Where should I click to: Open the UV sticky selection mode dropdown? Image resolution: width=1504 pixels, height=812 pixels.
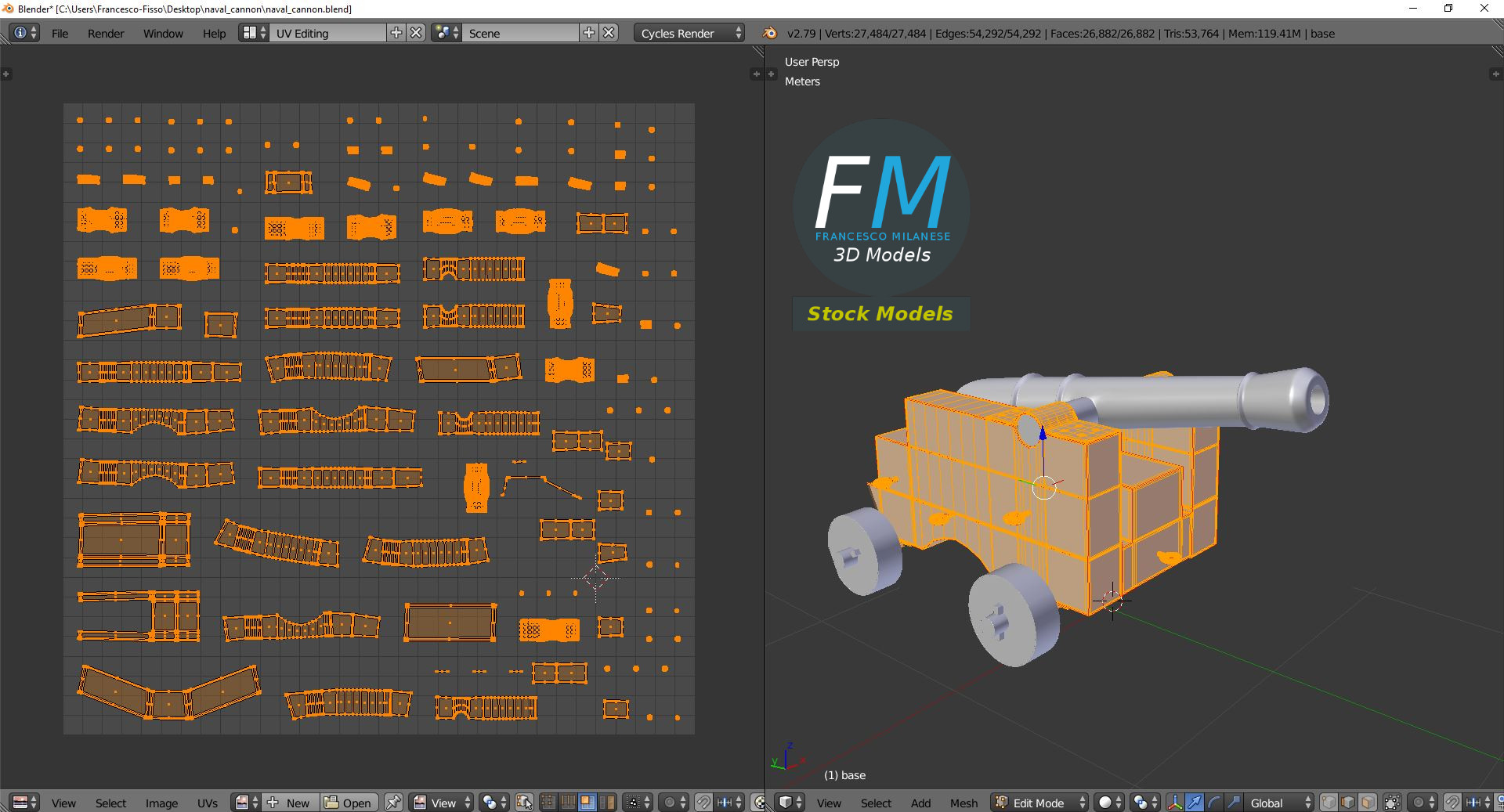point(638,803)
